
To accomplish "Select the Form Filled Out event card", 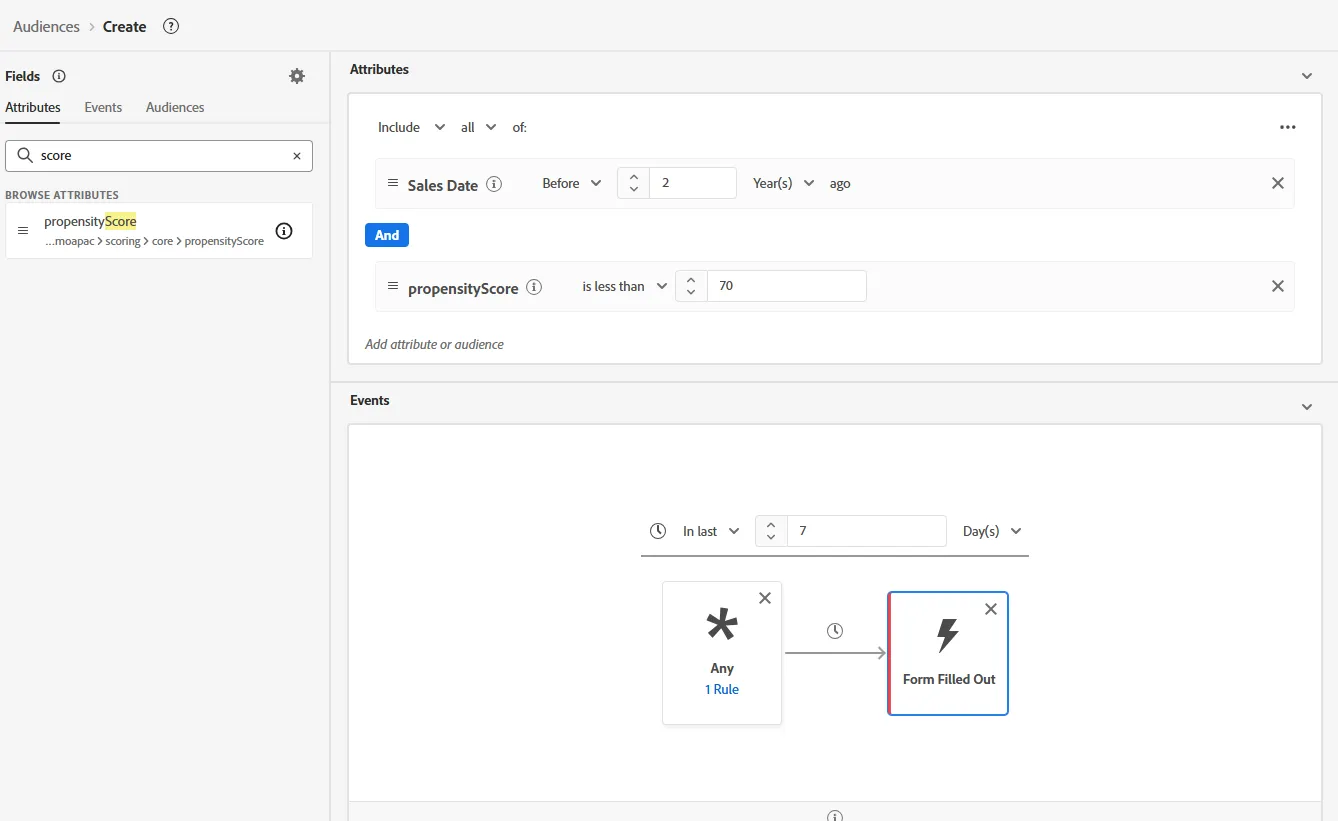I will coord(948,654).
